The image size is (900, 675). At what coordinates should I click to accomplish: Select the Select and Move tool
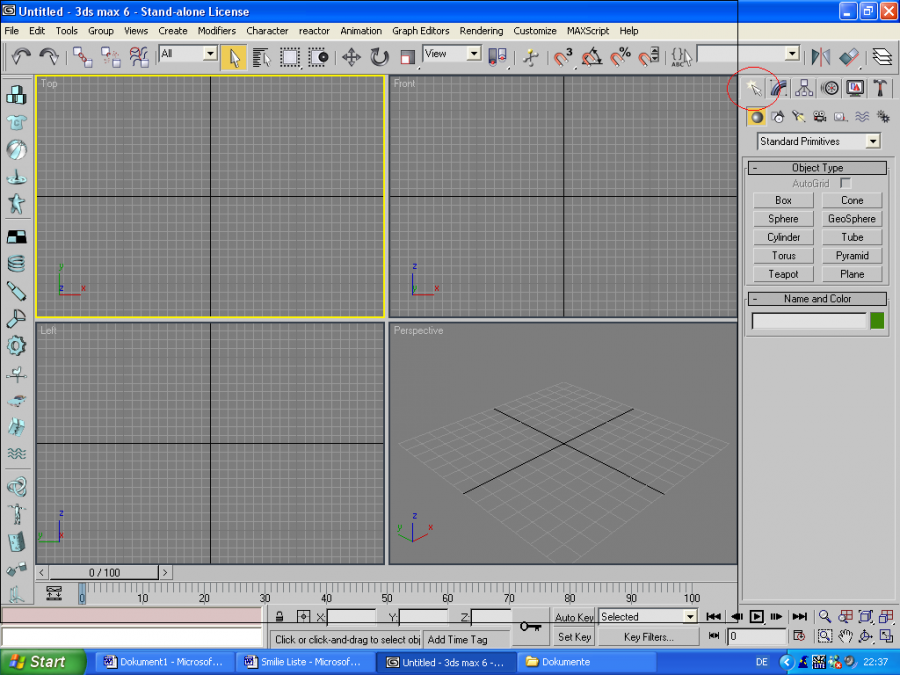click(x=352, y=57)
